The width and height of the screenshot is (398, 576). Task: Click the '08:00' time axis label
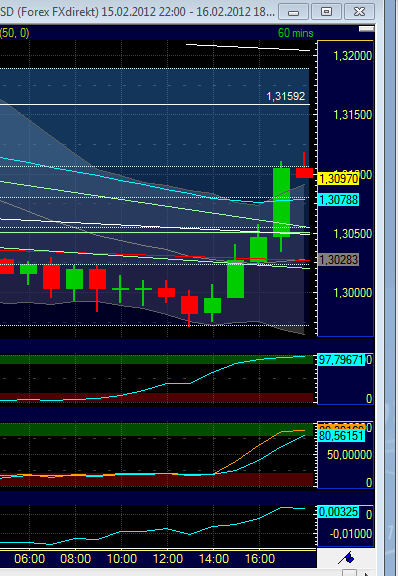coord(75,559)
